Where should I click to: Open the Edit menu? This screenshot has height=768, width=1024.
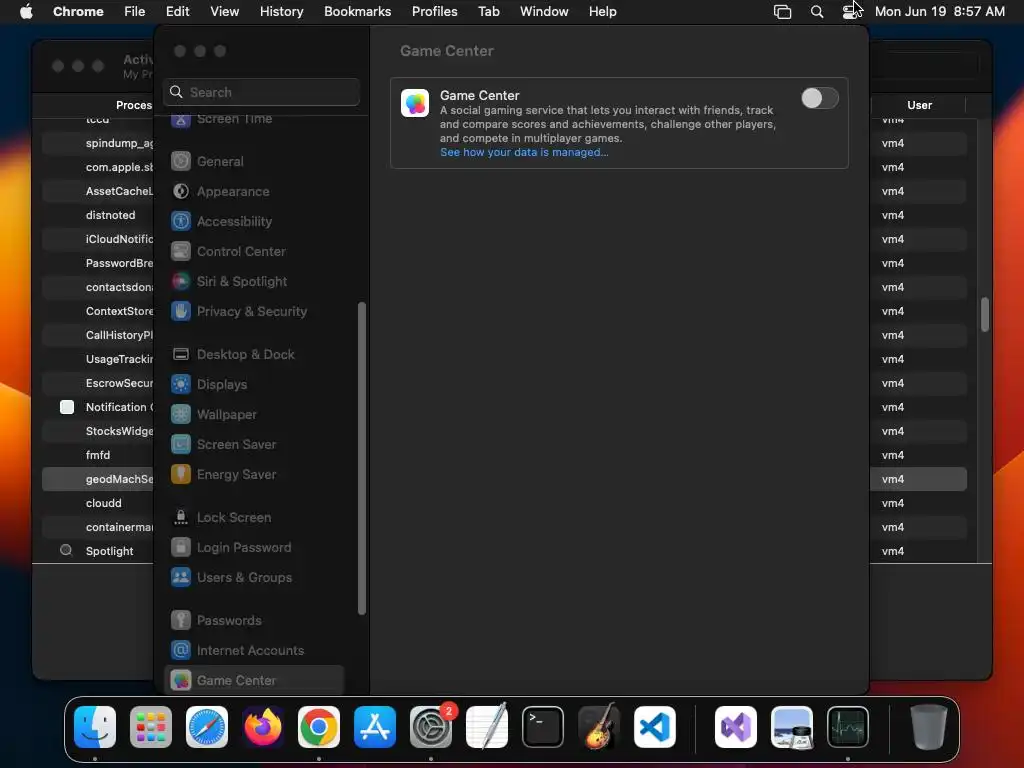tap(178, 12)
